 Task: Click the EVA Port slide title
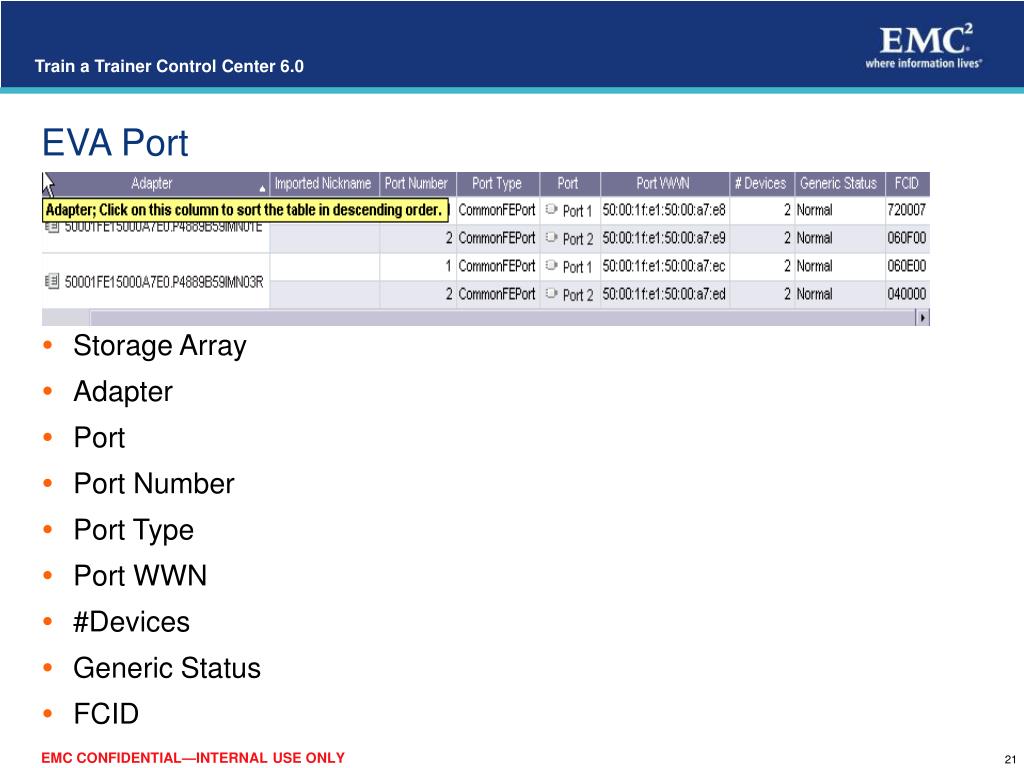pos(115,142)
